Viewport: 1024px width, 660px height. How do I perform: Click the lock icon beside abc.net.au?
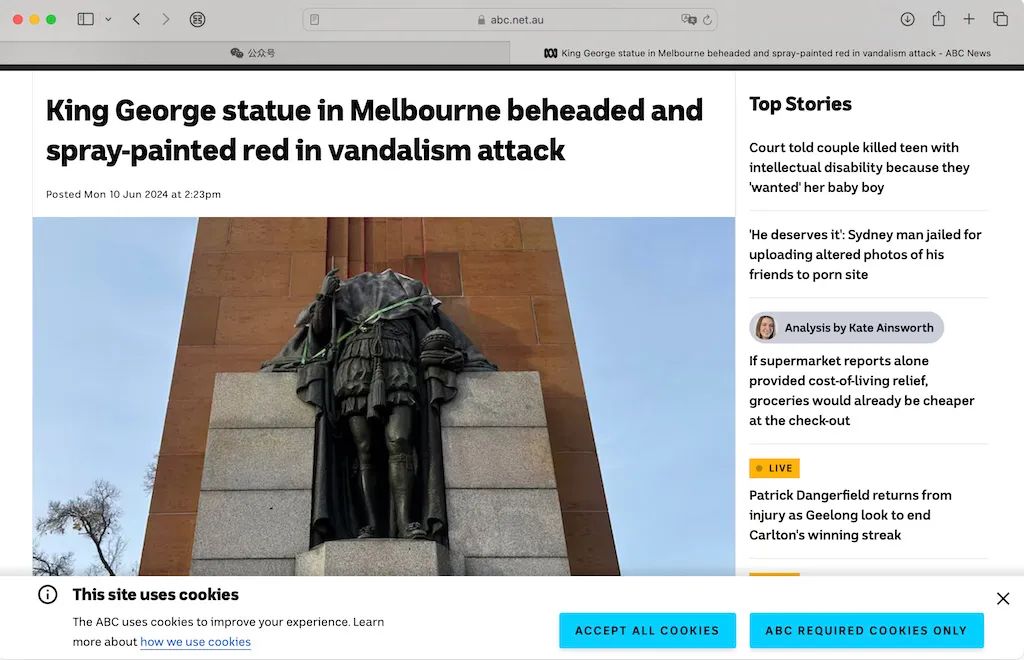[481, 20]
